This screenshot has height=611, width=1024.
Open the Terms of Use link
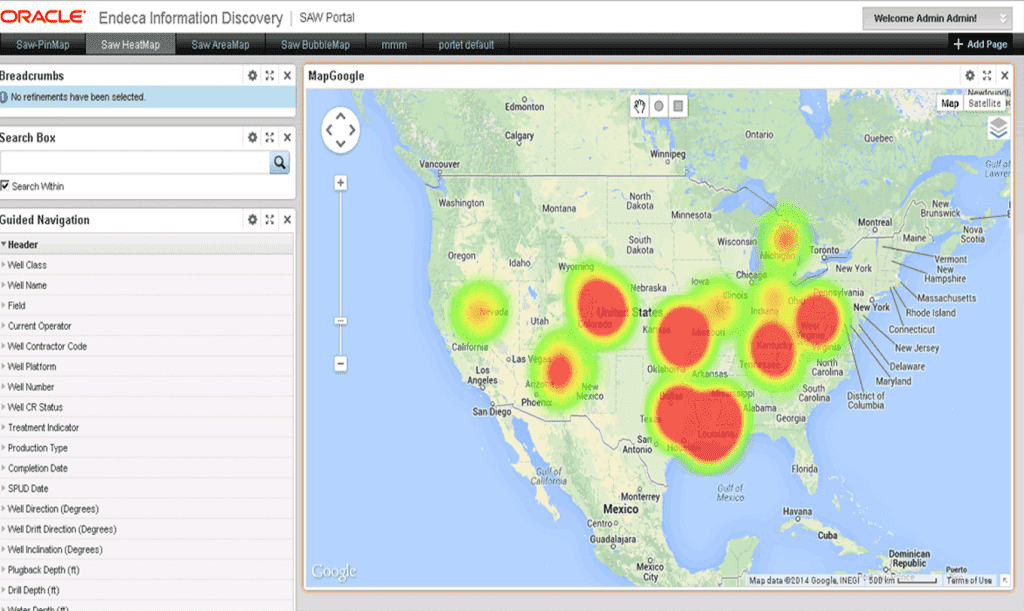[969, 580]
